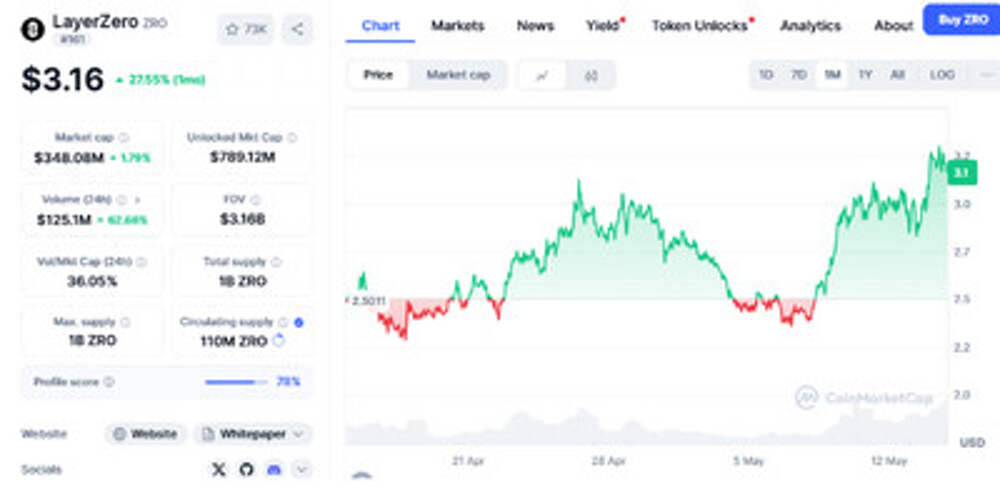Viewport: 1000px width, 490px height.
Task: Show info tooltip for Unlocked Mkt Cap
Action: [291, 137]
